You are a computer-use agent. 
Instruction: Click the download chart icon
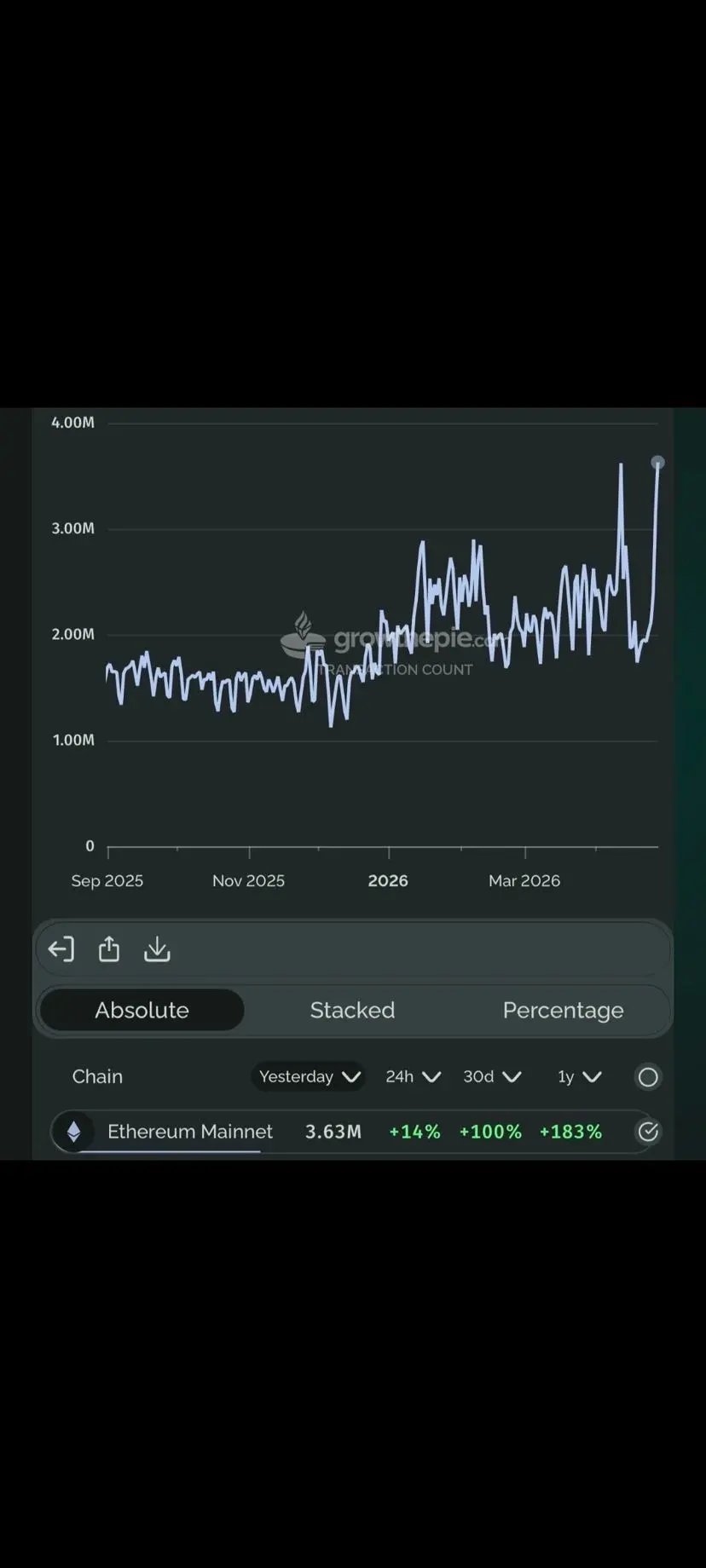tap(157, 949)
